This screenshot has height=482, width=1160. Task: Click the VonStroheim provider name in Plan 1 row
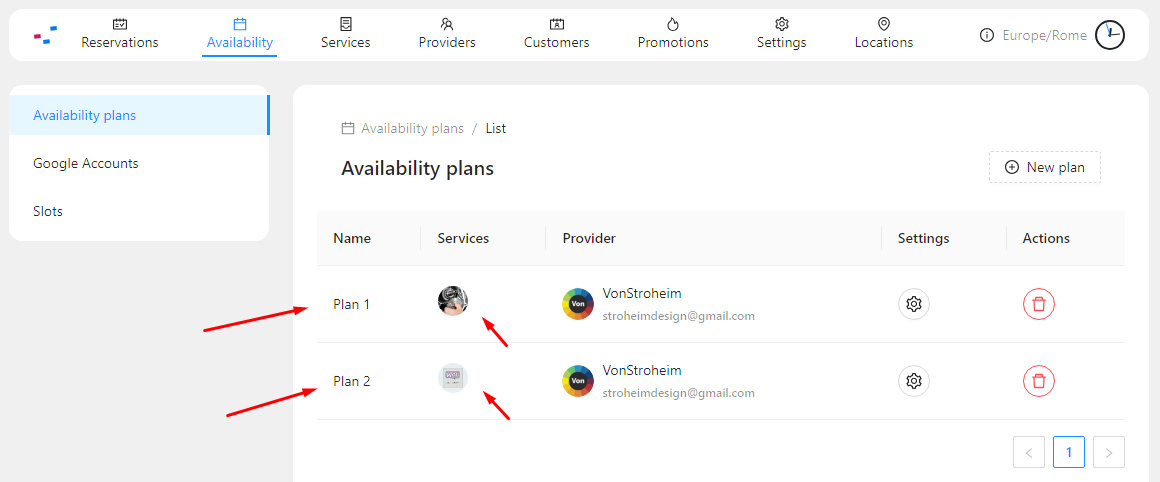pos(642,293)
